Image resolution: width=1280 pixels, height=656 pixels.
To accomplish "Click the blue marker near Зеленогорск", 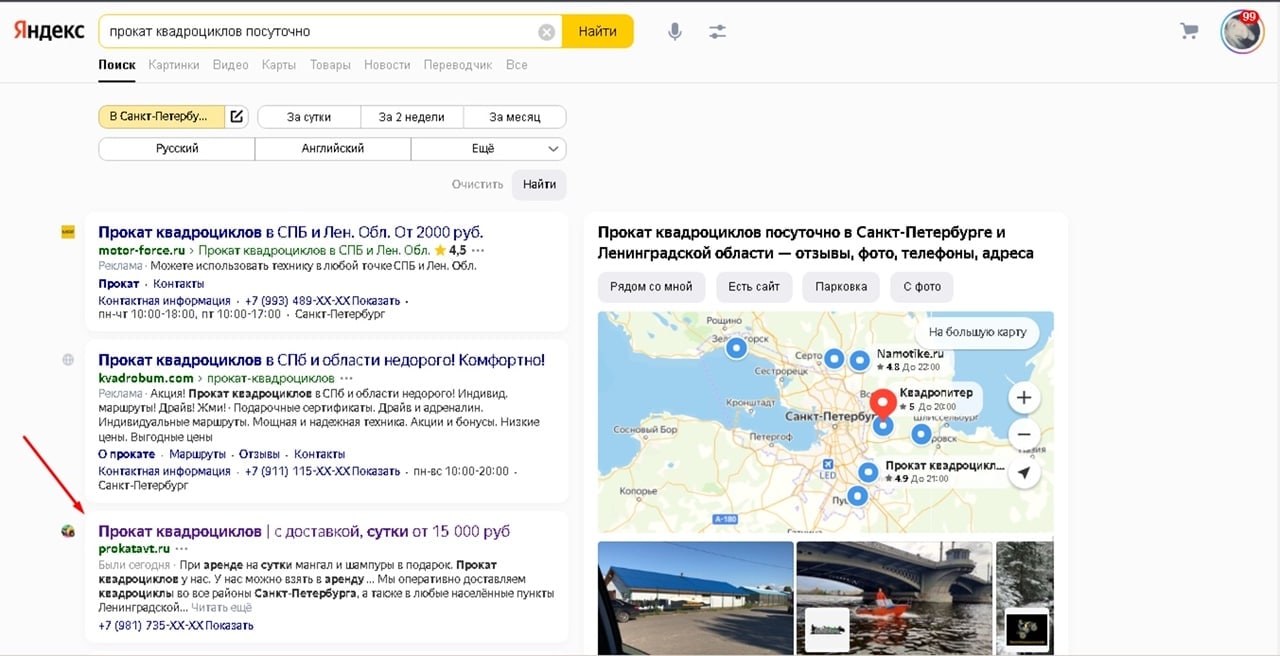I will (x=736, y=348).
